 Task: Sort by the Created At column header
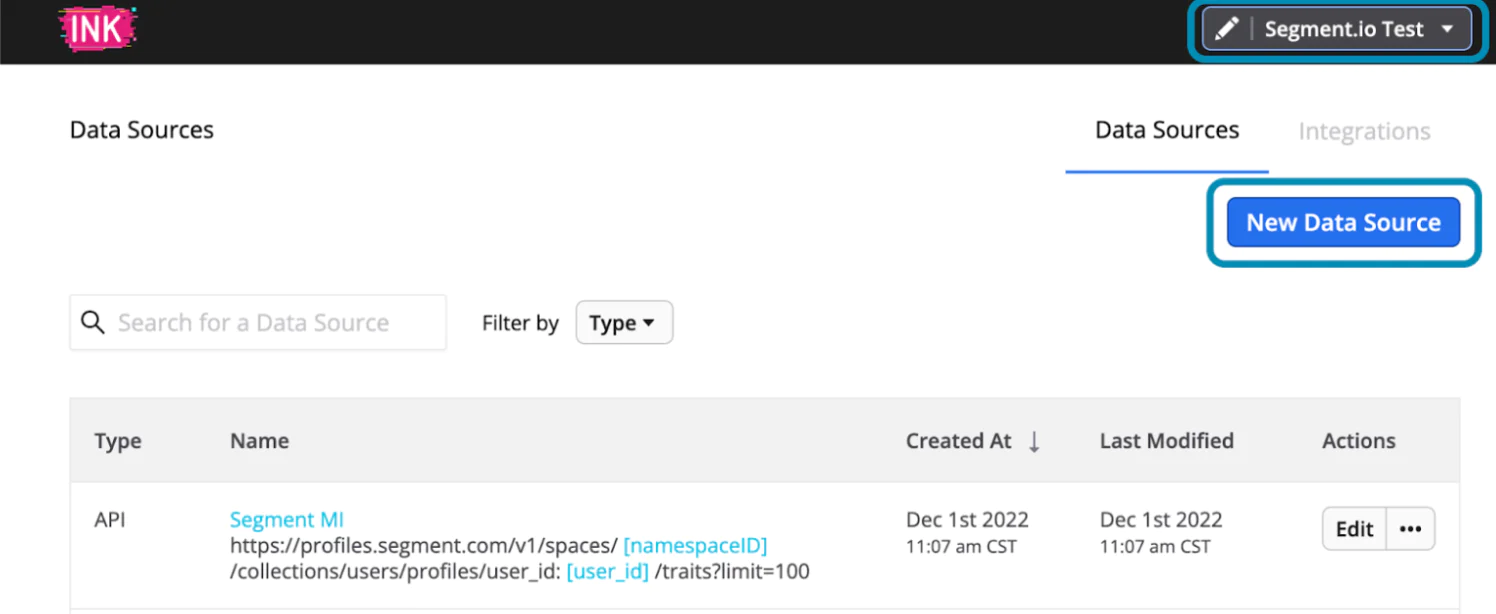[x=958, y=441]
